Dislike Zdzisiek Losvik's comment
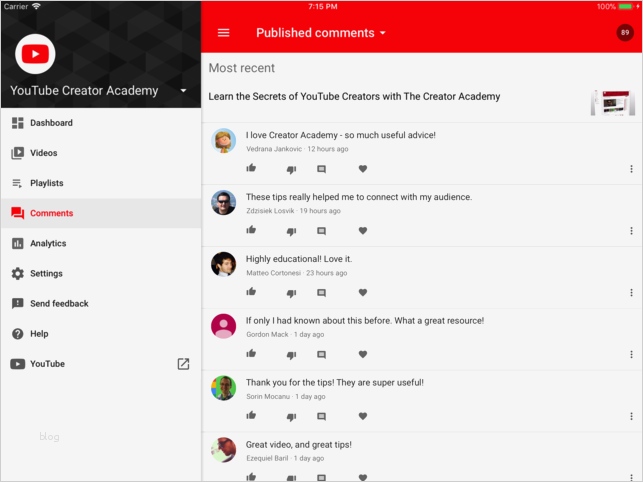This screenshot has width=643, height=482. click(x=291, y=231)
